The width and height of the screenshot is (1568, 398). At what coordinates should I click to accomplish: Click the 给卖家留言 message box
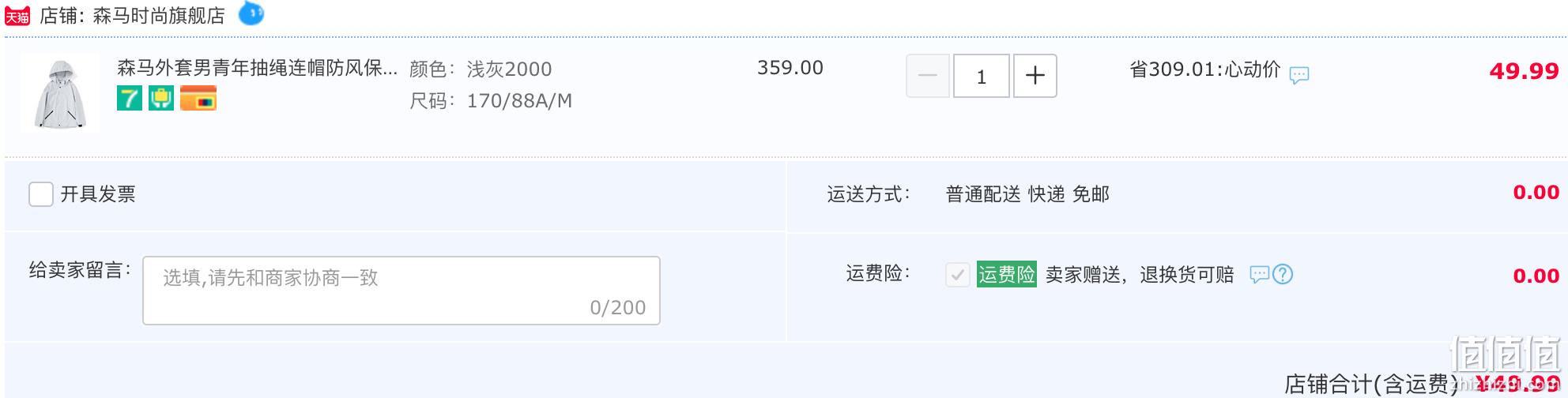click(401, 291)
